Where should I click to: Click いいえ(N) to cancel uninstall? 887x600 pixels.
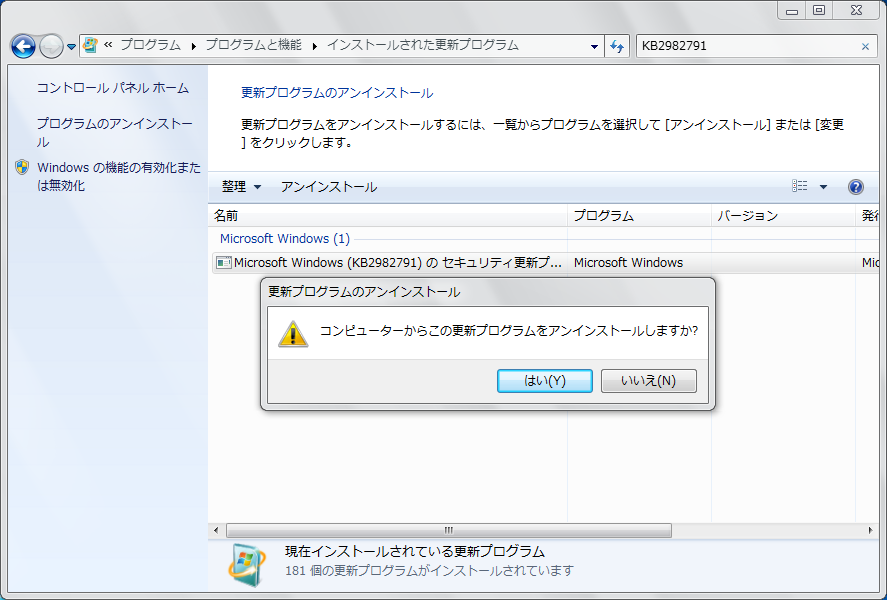[648, 381]
